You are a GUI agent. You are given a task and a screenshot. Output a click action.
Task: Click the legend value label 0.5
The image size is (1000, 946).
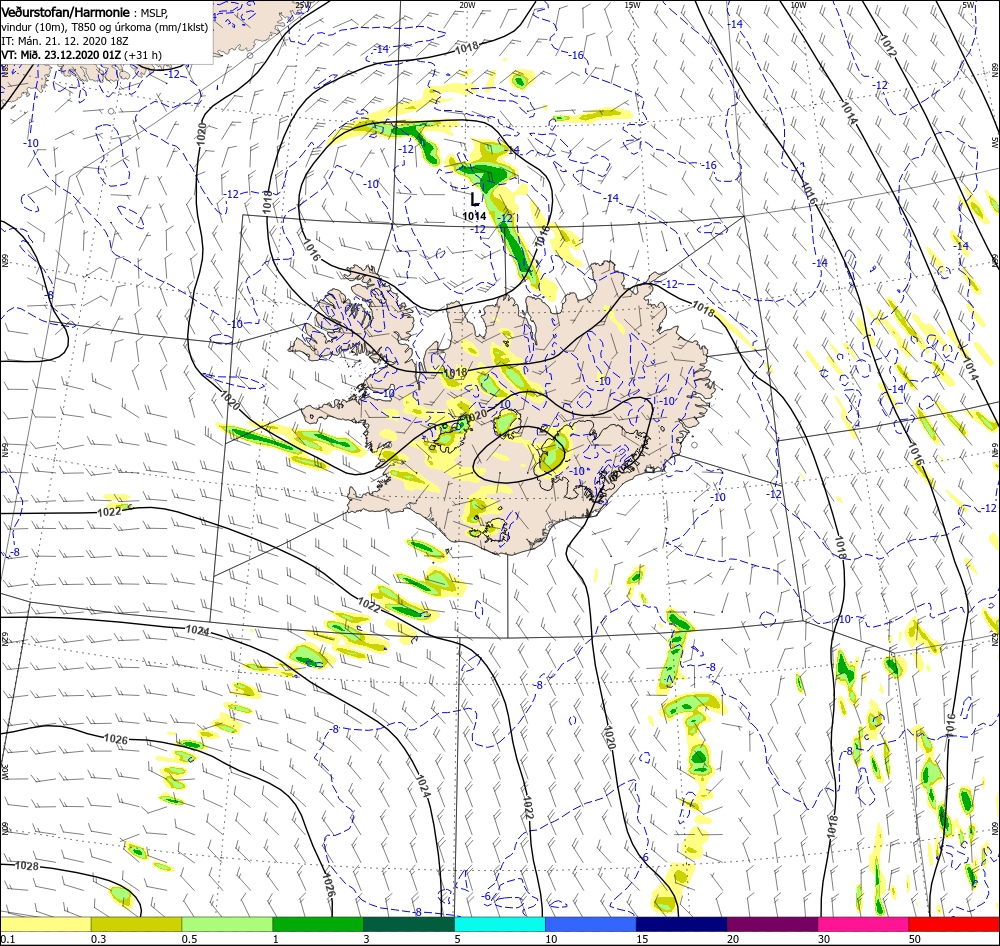[x=189, y=939]
